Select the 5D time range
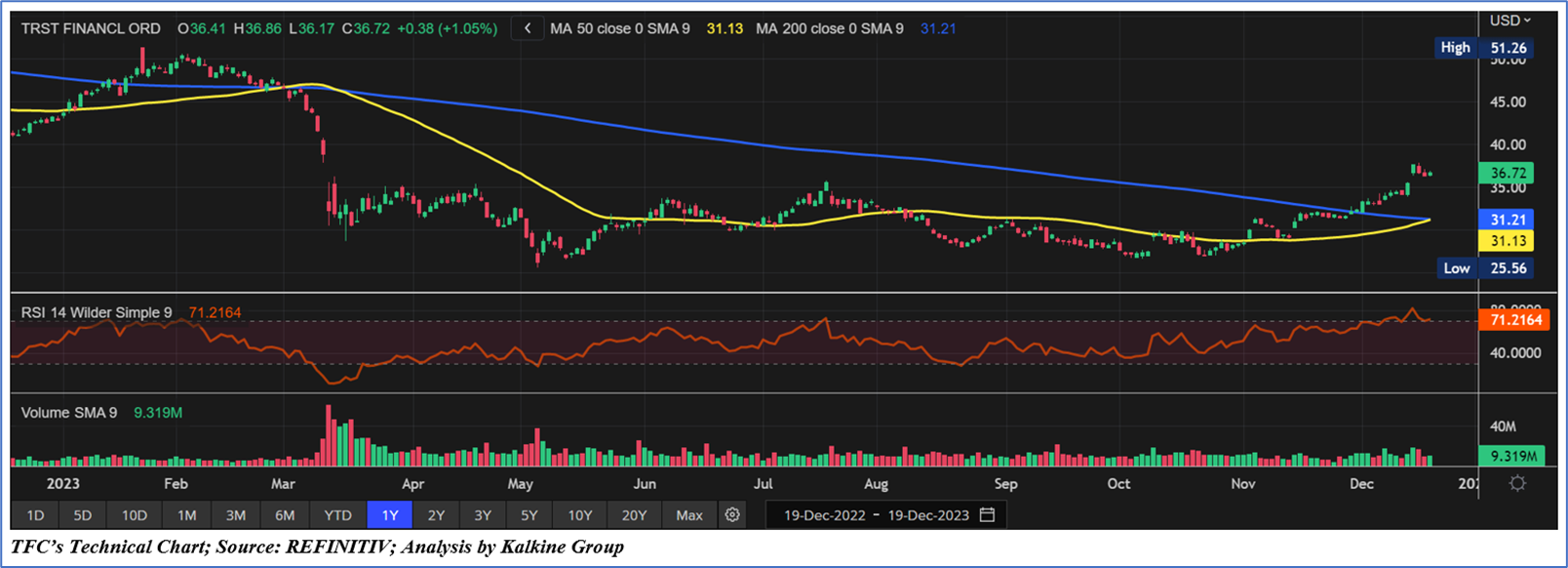 tap(83, 514)
